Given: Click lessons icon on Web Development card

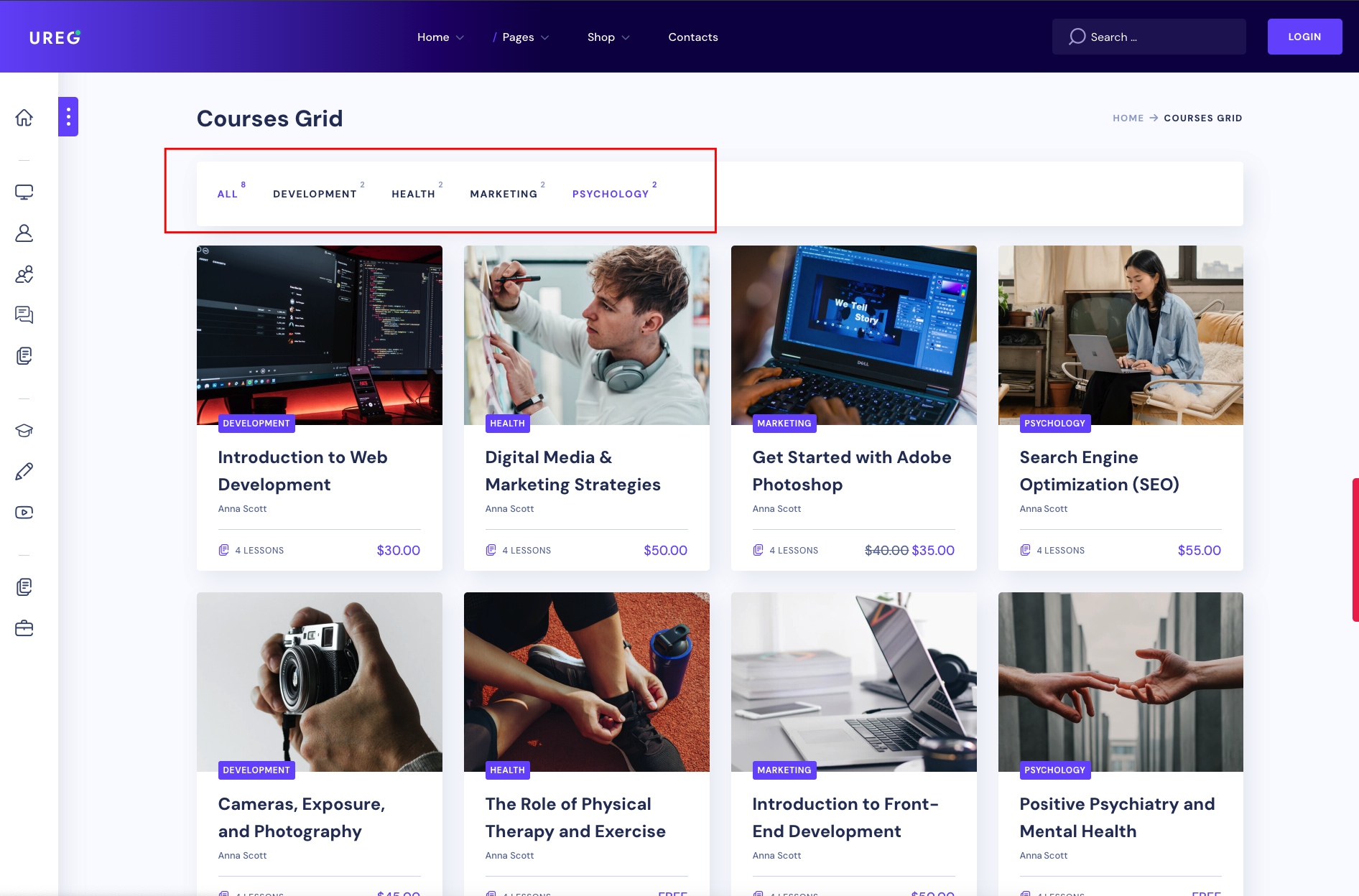Looking at the screenshot, I should click(x=223, y=550).
